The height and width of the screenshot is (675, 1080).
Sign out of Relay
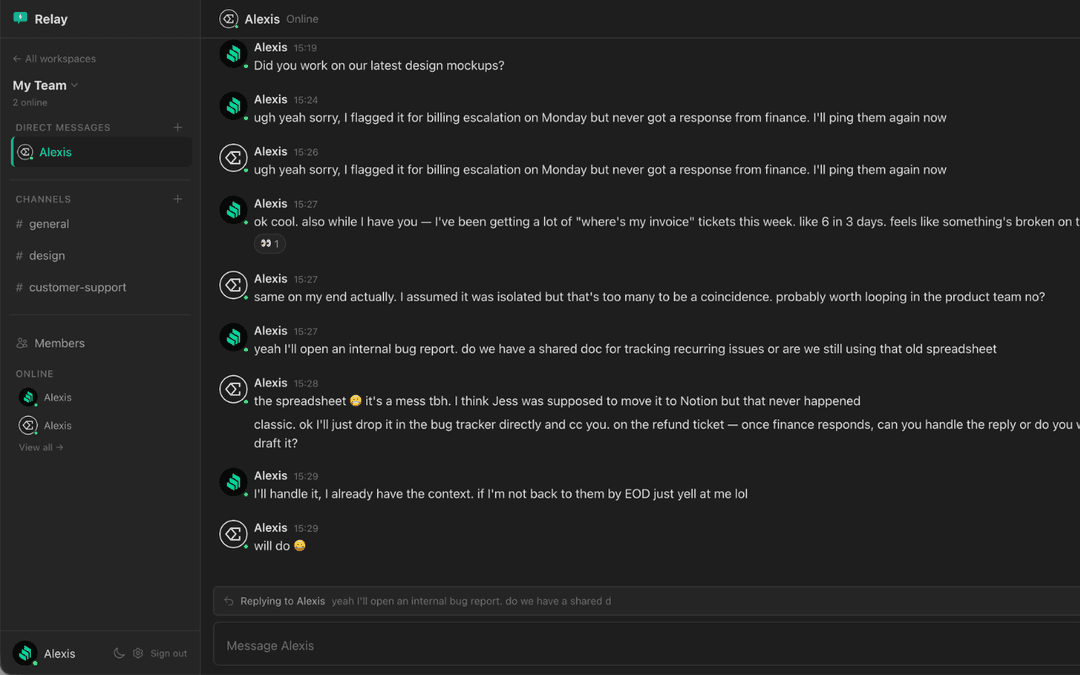click(x=168, y=653)
